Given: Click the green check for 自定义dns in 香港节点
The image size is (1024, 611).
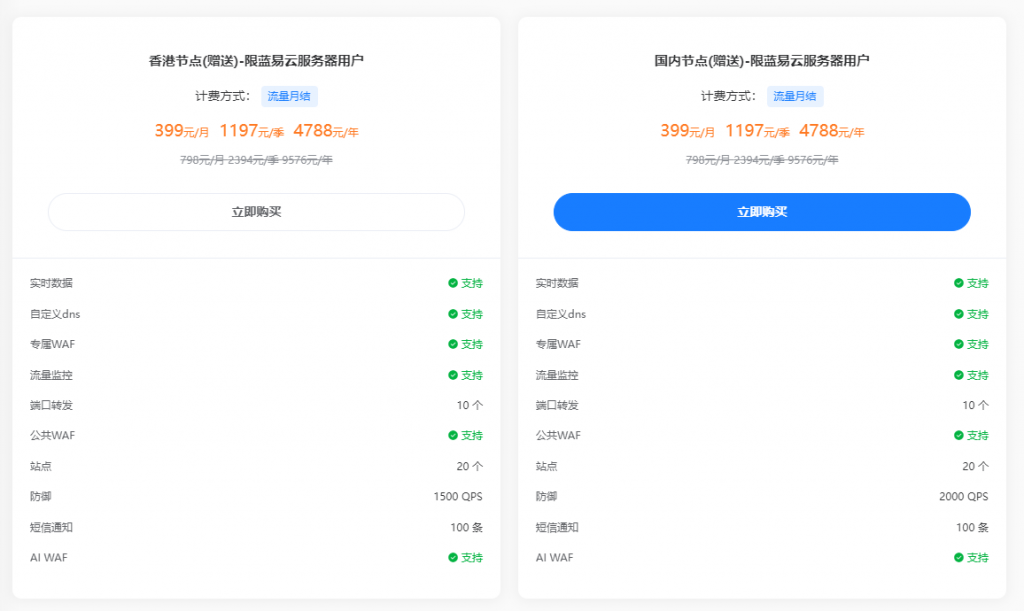Looking at the screenshot, I should coord(453,314).
